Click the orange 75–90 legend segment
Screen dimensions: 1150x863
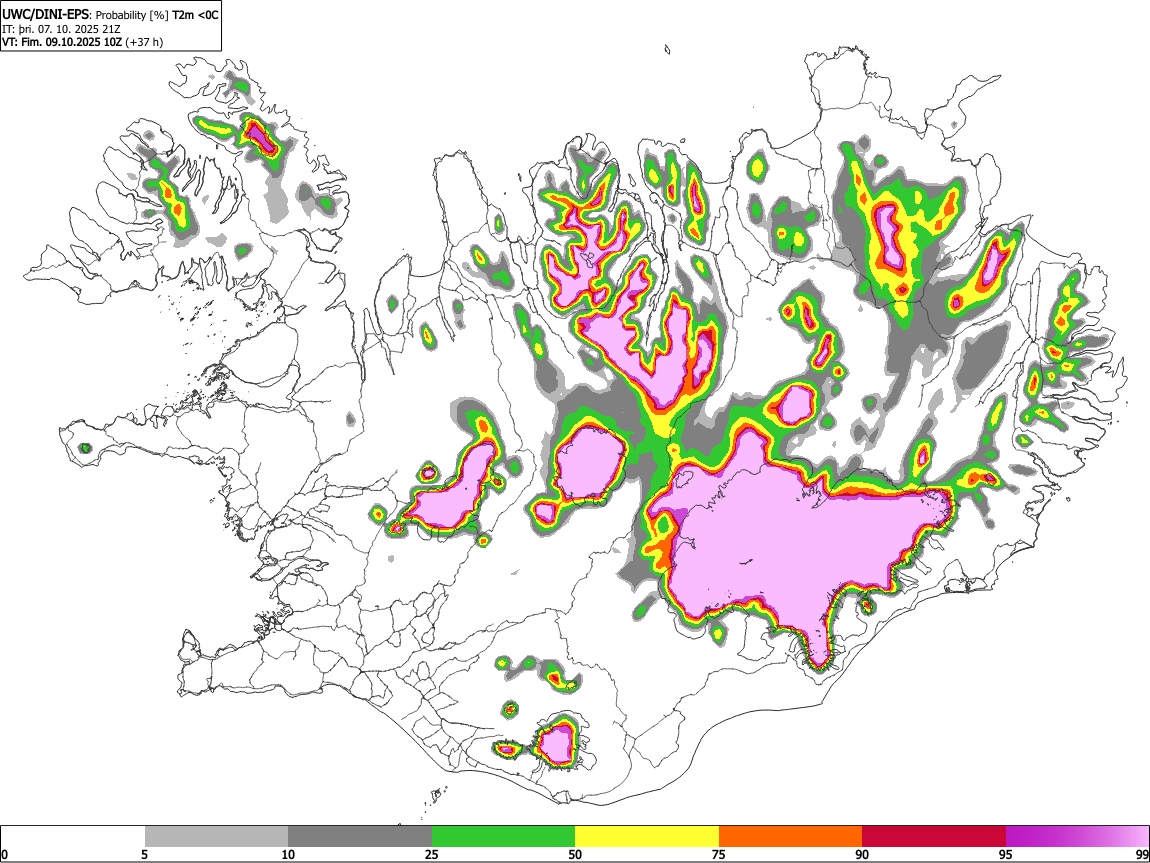[791, 837]
